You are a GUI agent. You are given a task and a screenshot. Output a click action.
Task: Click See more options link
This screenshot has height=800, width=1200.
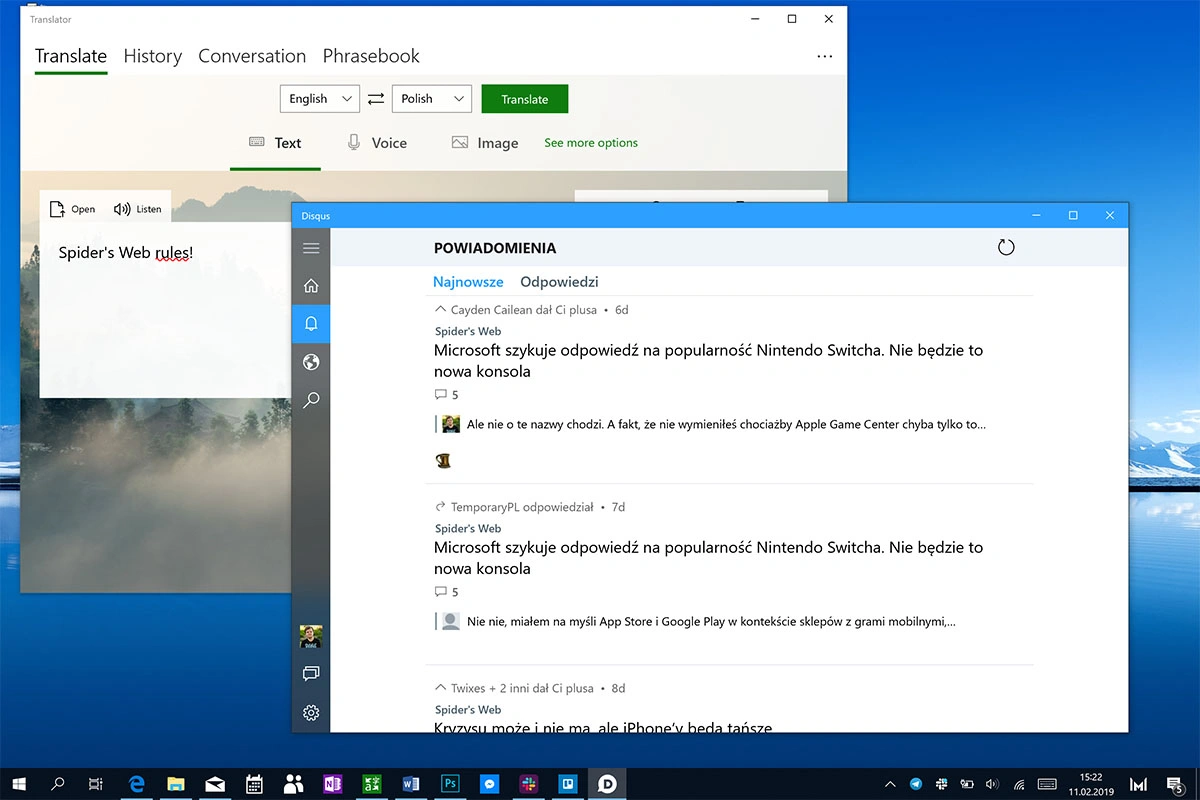click(591, 143)
